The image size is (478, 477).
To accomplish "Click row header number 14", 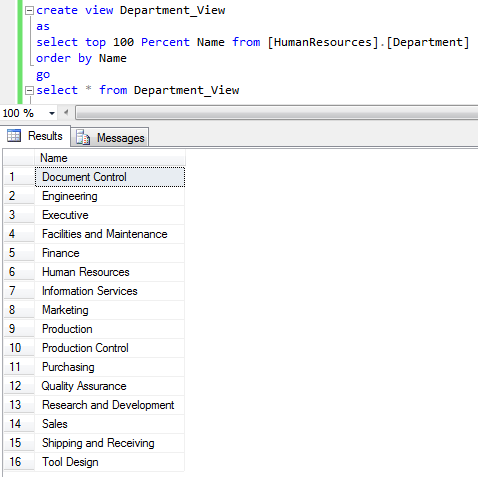I will [19, 424].
